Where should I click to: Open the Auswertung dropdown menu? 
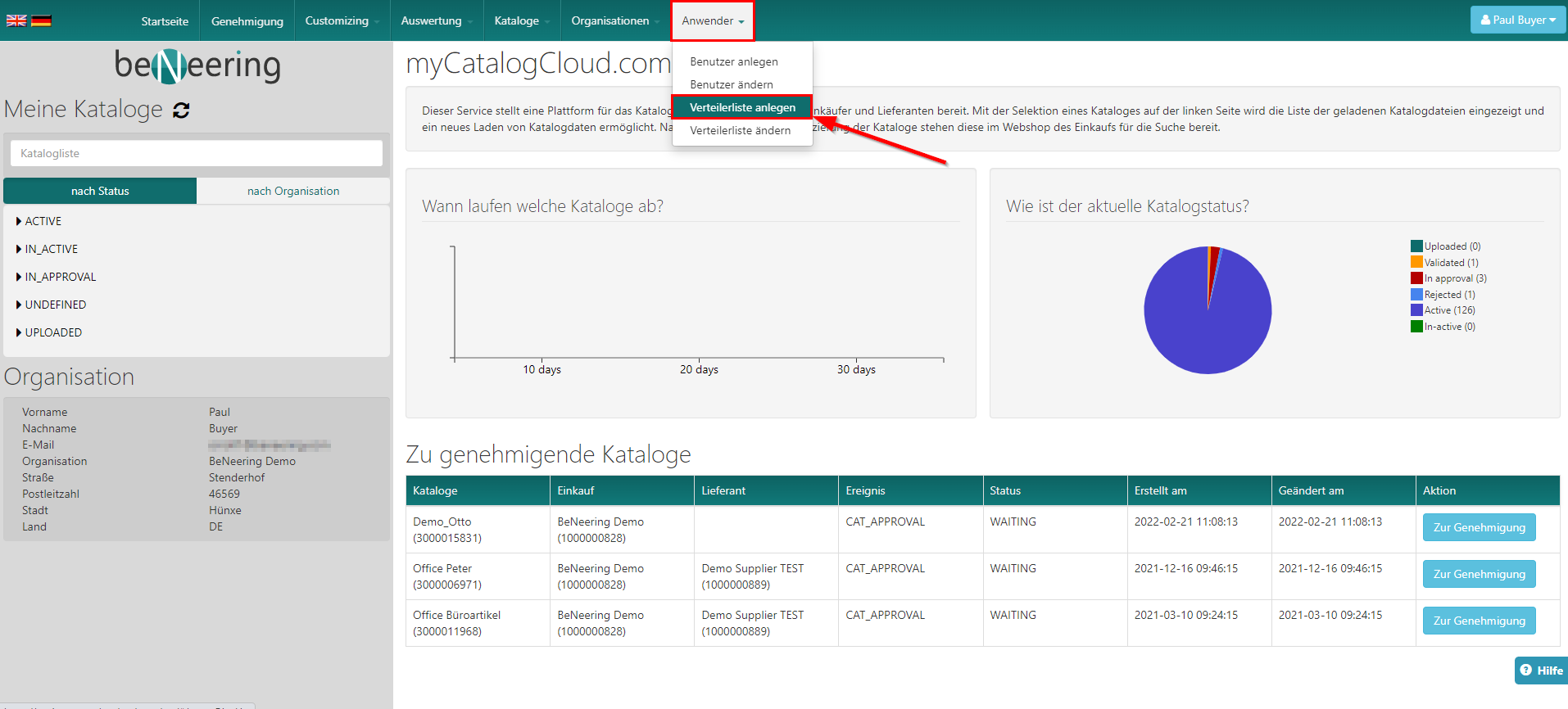tap(437, 20)
